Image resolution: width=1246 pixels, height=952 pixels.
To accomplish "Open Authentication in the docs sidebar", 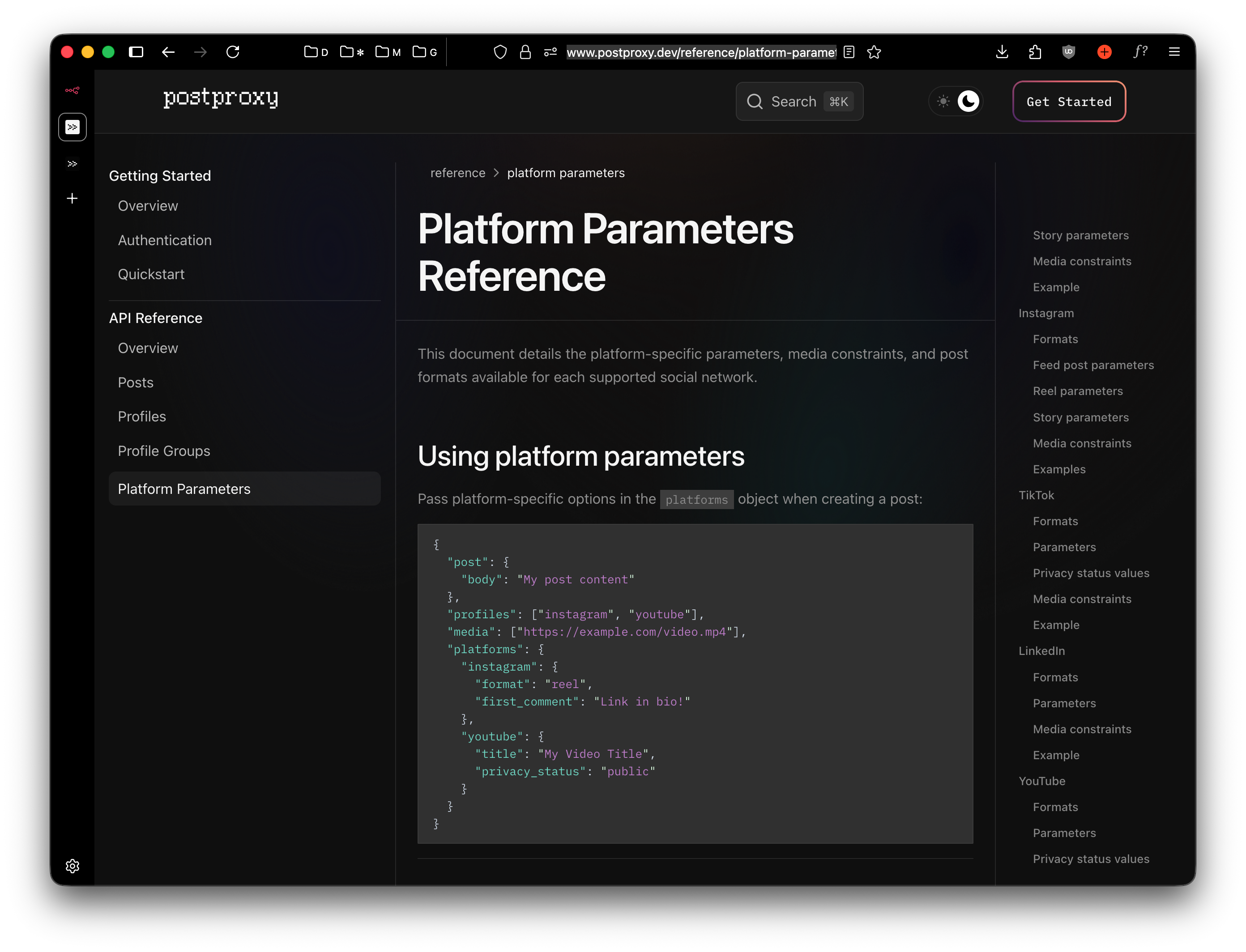I will (x=164, y=240).
